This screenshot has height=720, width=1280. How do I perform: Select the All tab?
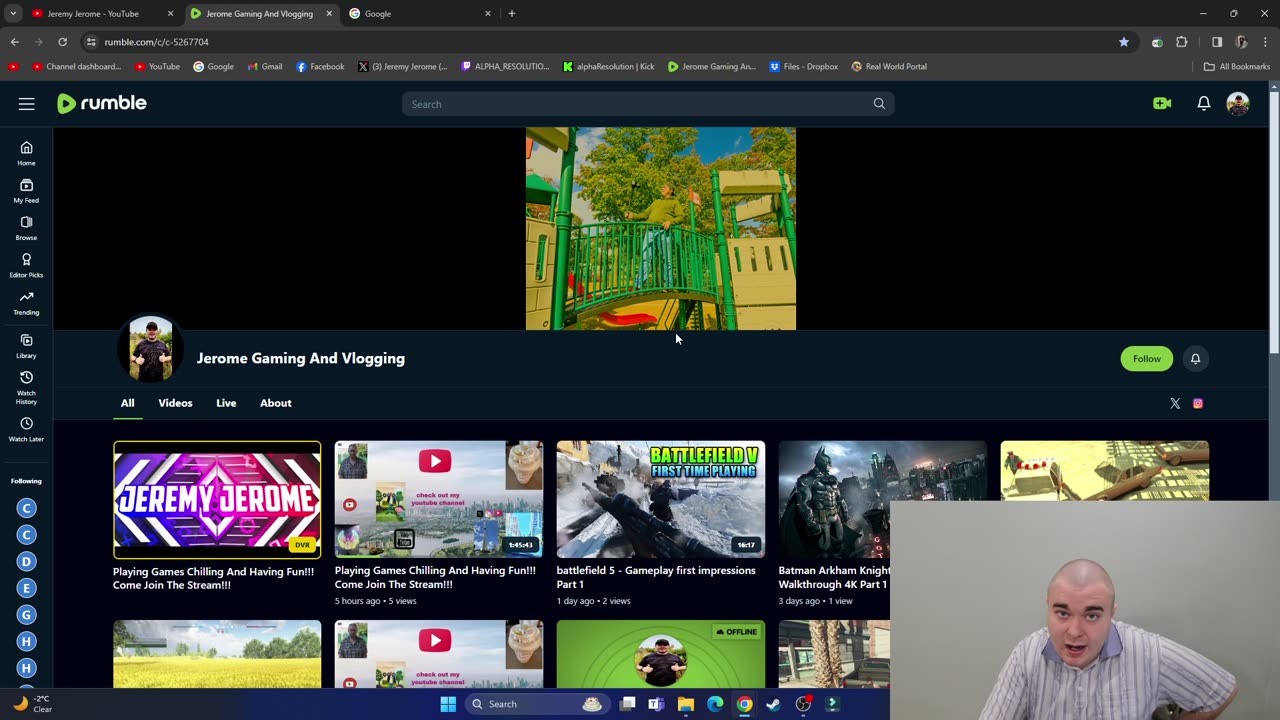pos(128,403)
